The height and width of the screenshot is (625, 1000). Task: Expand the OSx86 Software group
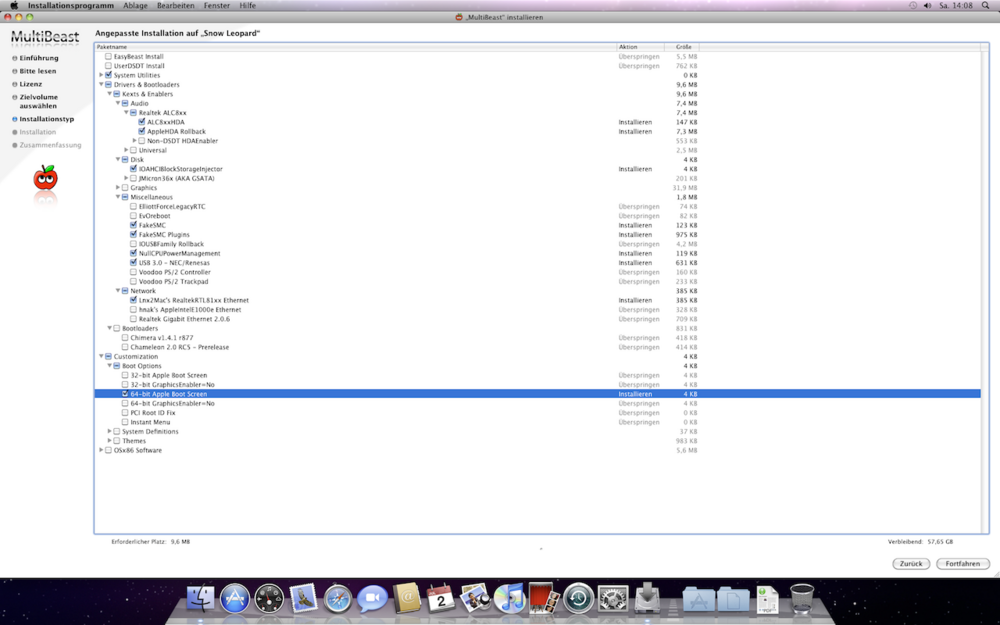tap(101, 450)
